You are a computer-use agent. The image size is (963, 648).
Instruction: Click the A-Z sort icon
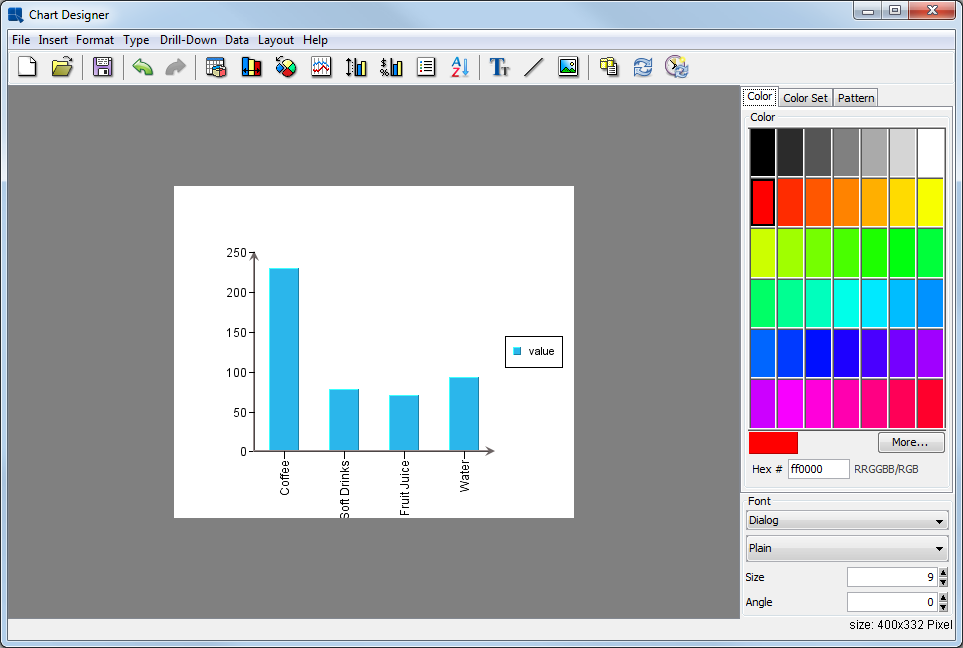point(460,66)
